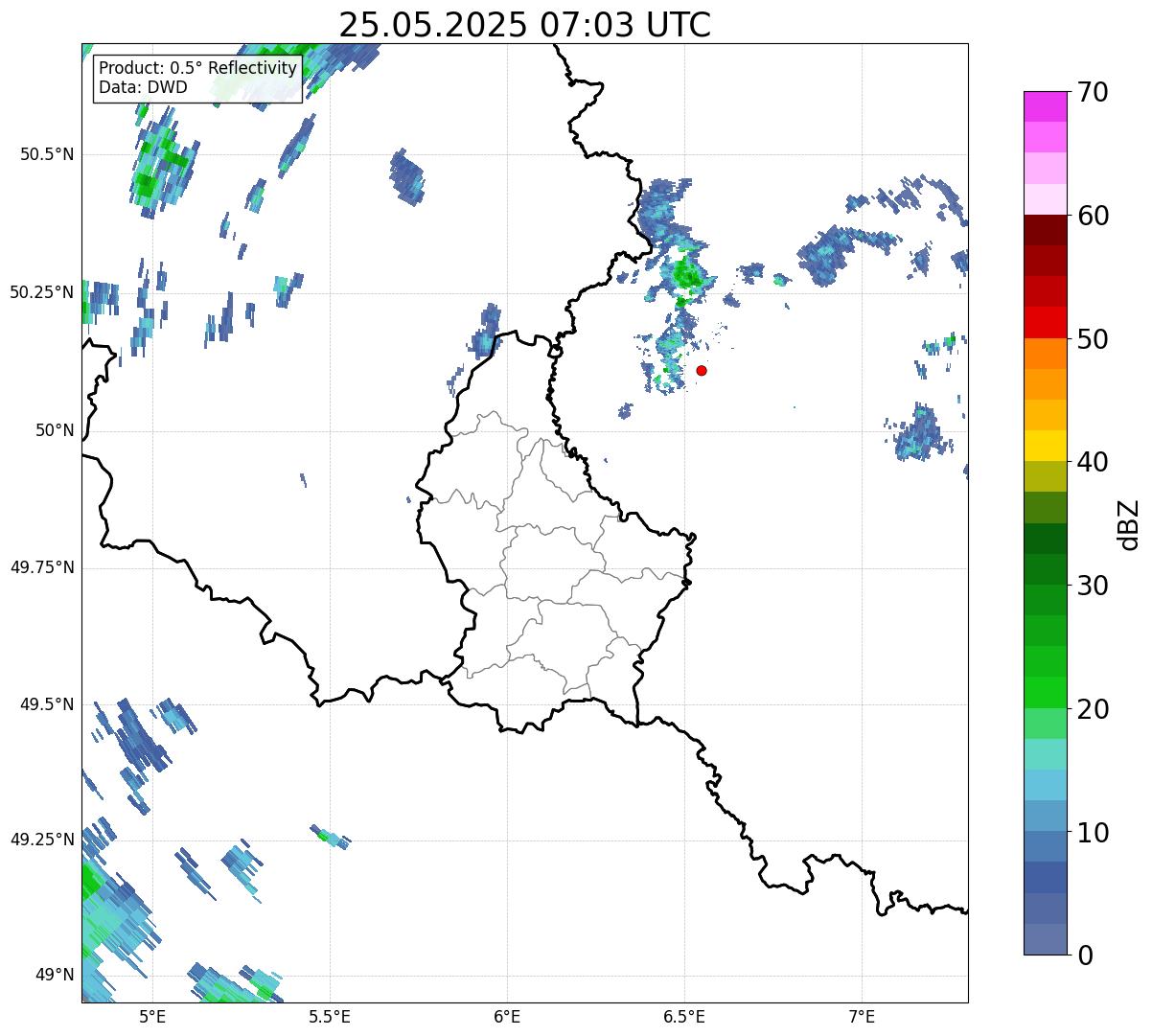1152x1036 pixels.
Task: Click the 'Data: DWD' text
Action: click(143, 87)
